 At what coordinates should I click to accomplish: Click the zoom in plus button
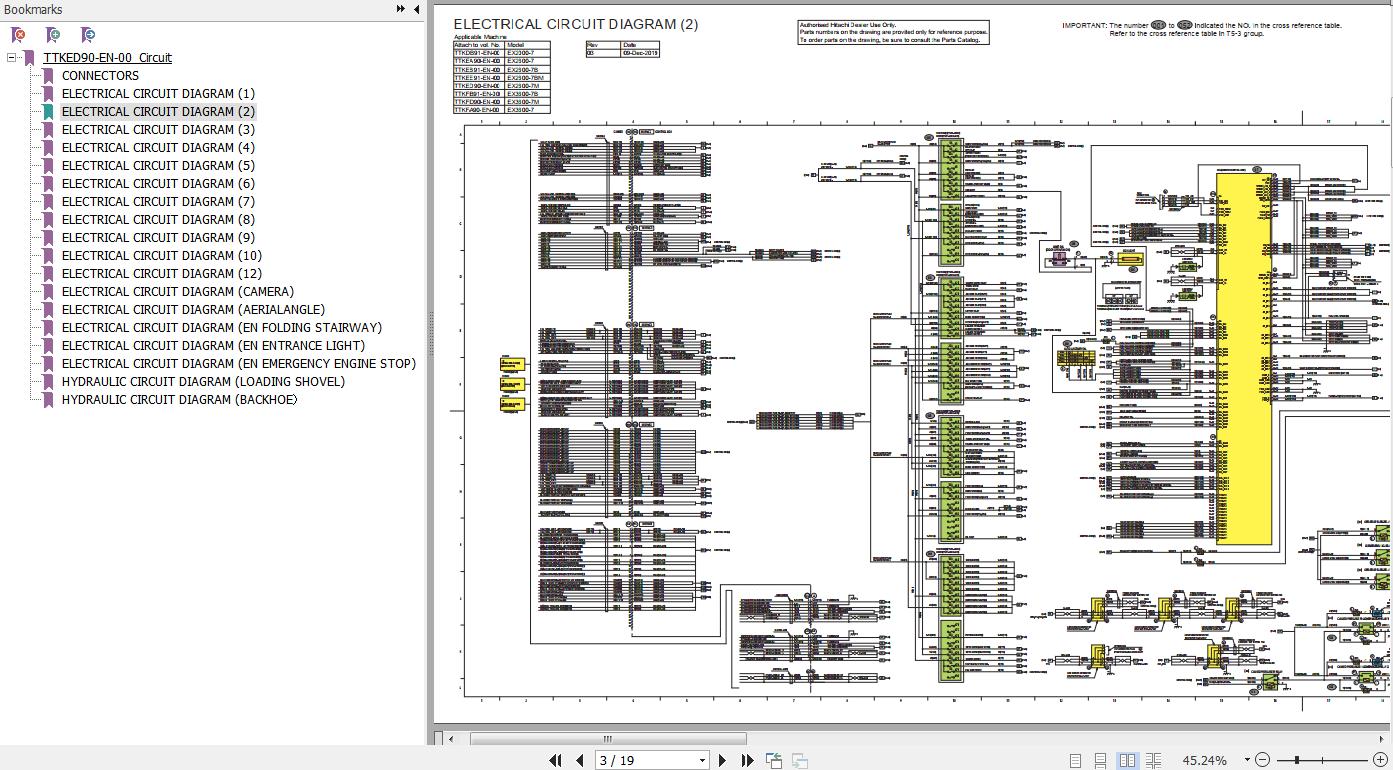click(x=1380, y=761)
